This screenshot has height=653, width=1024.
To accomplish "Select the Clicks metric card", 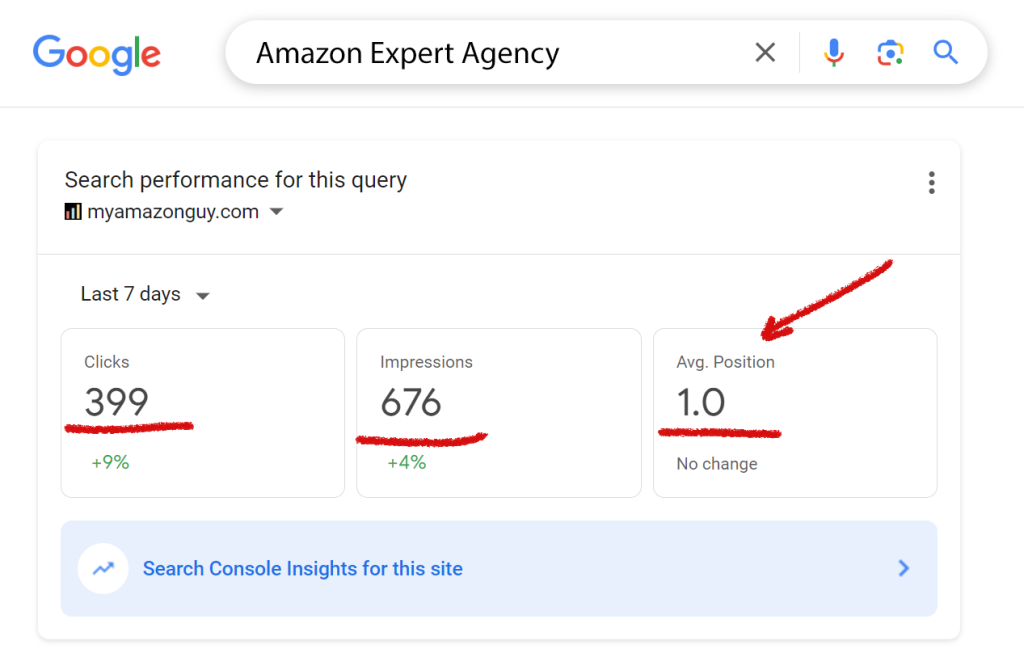I will (x=202, y=413).
